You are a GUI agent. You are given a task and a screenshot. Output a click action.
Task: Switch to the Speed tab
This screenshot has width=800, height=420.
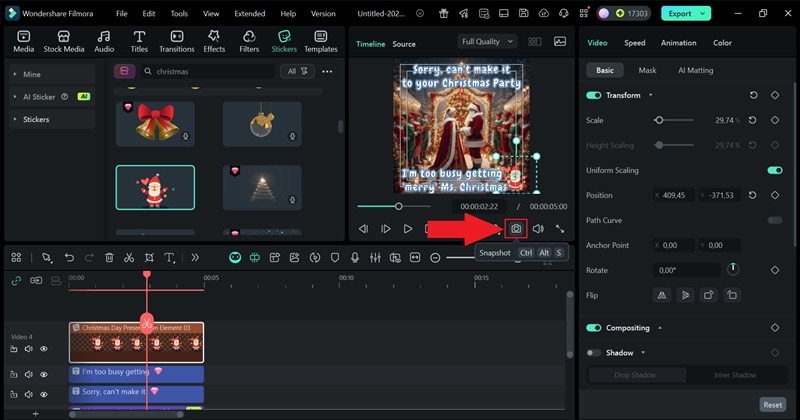pos(635,43)
